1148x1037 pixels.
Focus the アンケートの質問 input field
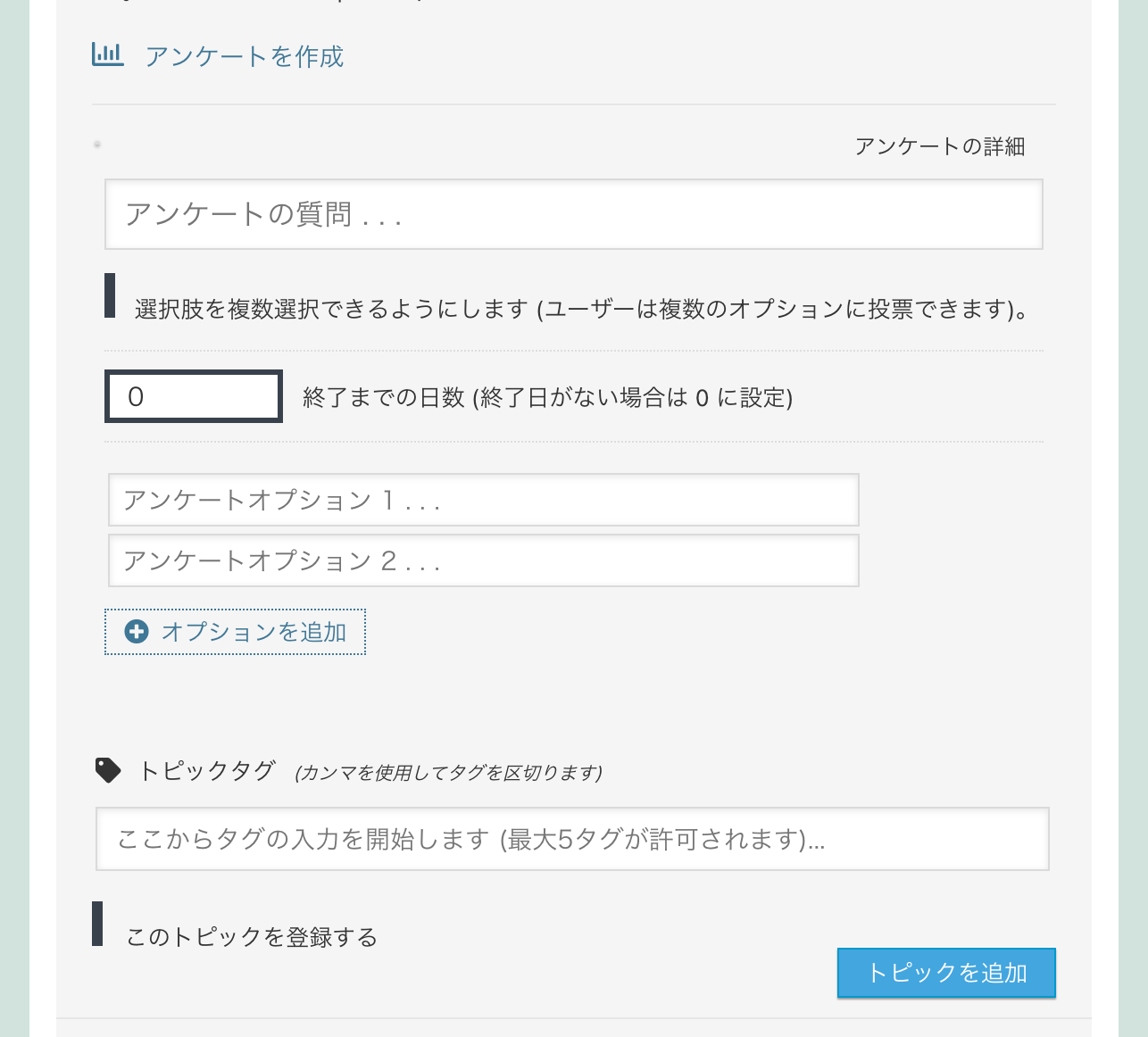tap(574, 214)
